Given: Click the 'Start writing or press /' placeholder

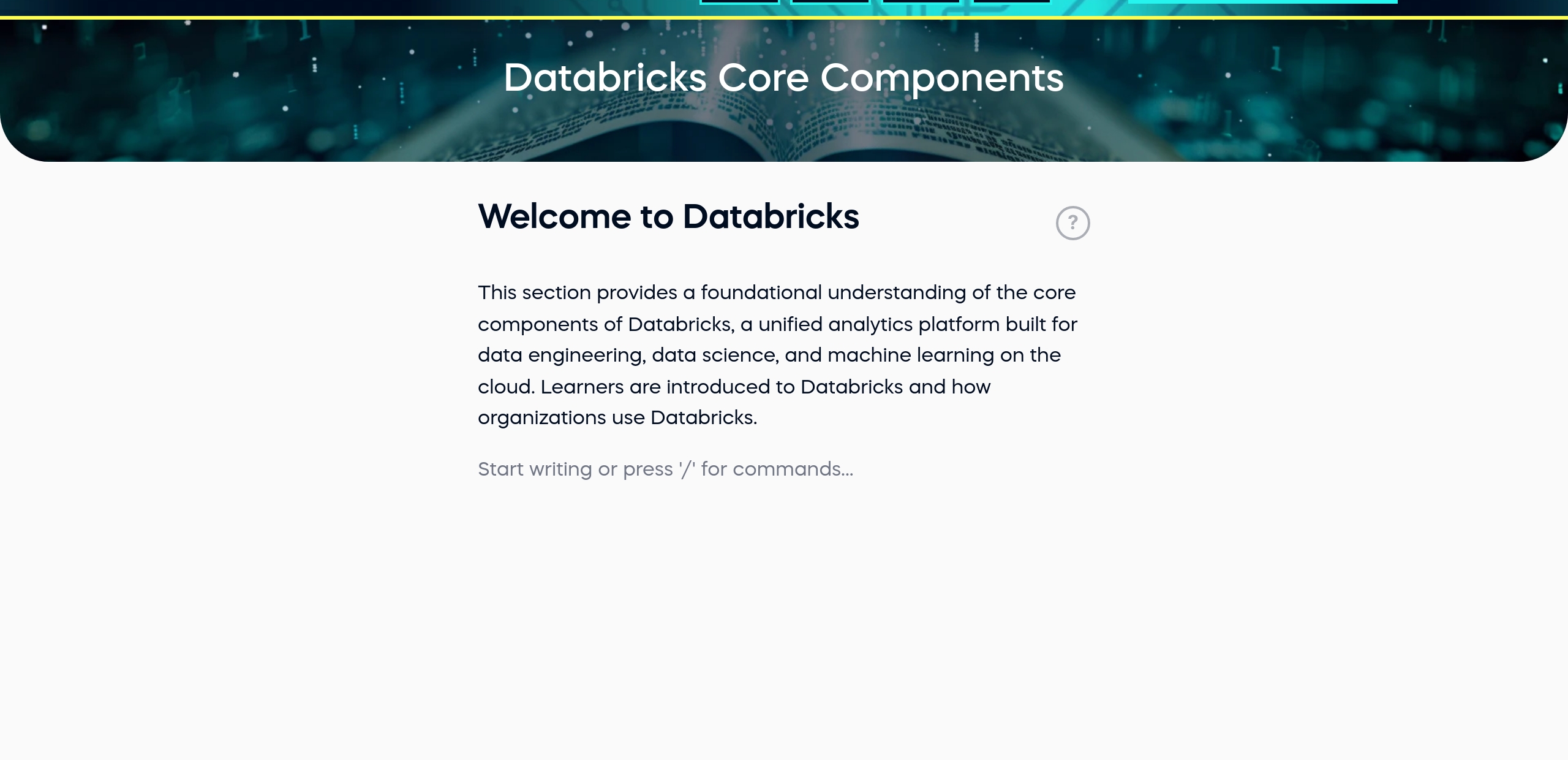Looking at the screenshot, I should pyautogui.click(x=665, y=469).
